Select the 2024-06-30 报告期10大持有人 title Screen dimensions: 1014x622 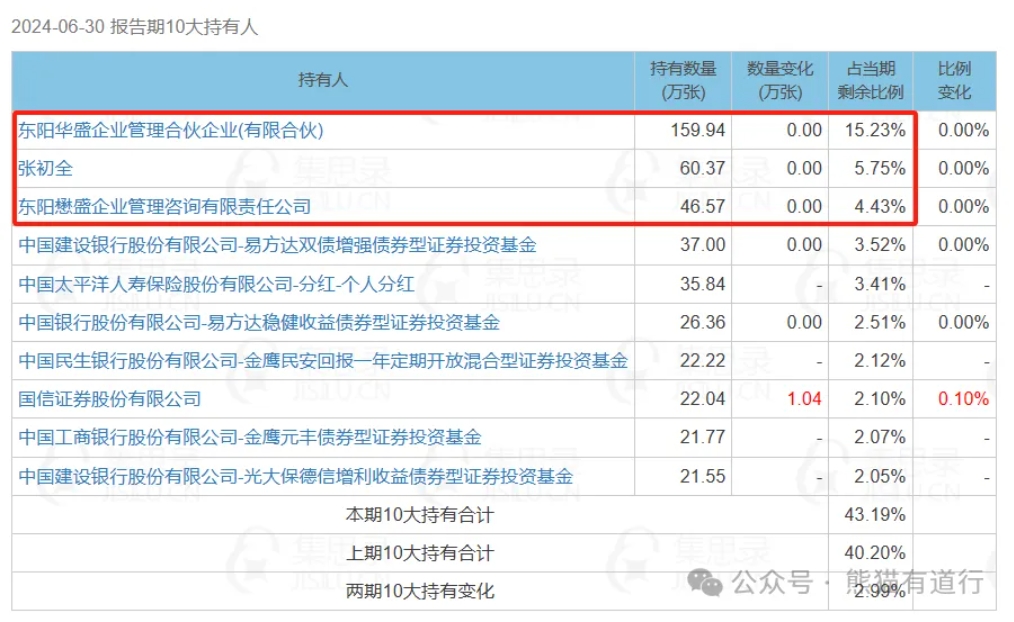tap(135, 27)
